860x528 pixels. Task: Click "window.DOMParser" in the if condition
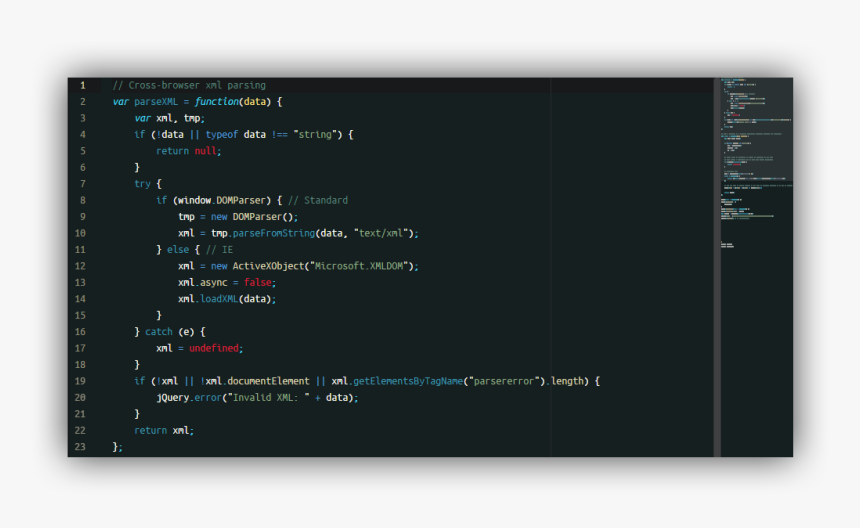pyautogui.click(x=222, y=201)
